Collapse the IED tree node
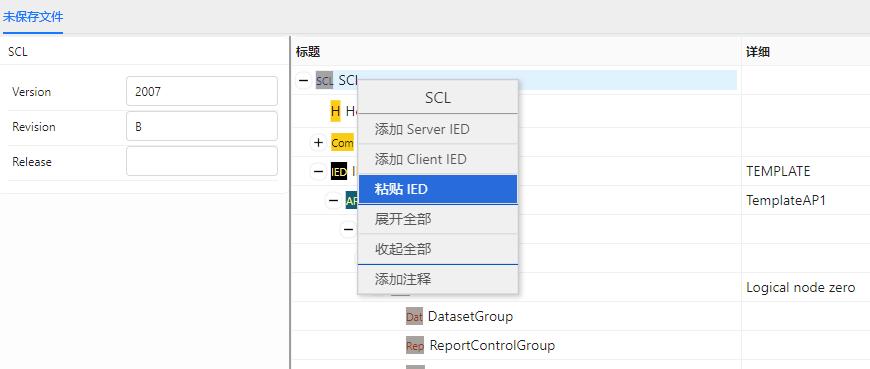Screen dimensions: 870x369 coord(318,171)
